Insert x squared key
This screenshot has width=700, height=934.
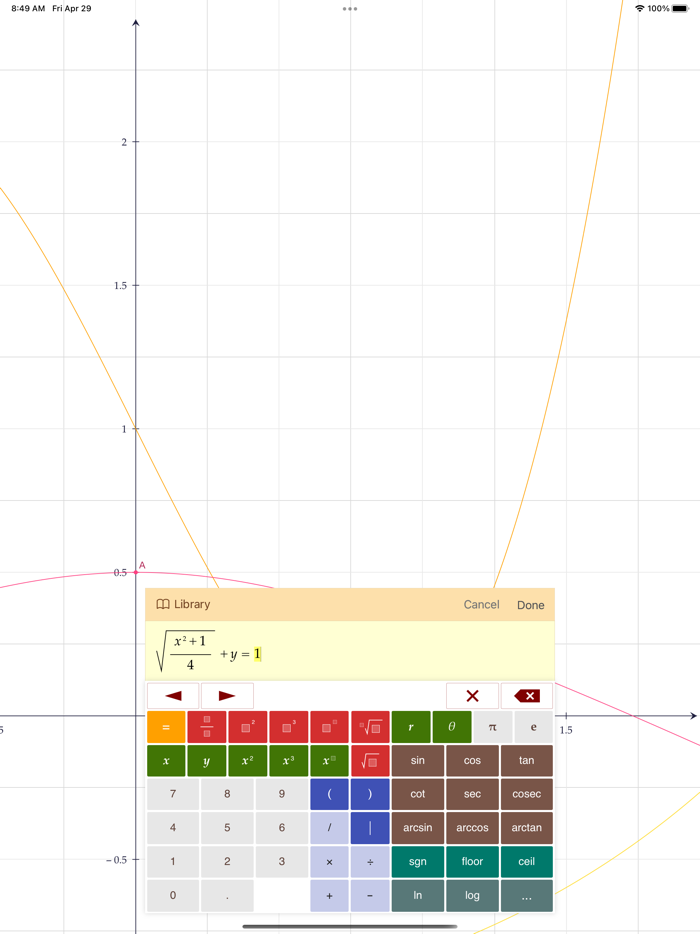point(248,761)
